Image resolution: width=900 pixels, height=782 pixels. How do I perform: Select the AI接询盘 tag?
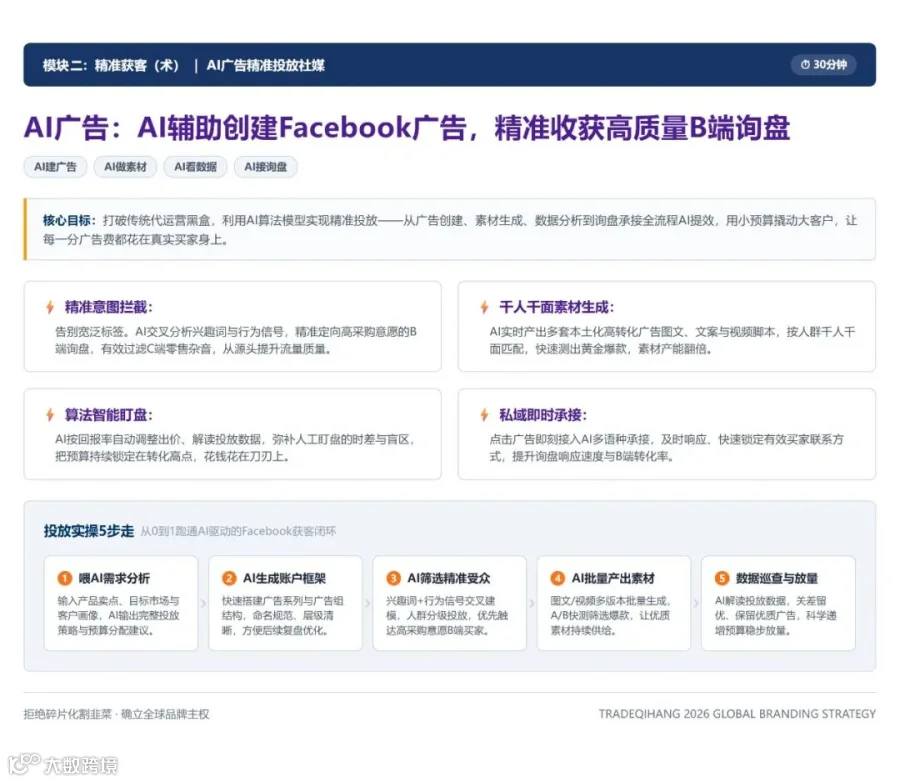click(265, 167)
